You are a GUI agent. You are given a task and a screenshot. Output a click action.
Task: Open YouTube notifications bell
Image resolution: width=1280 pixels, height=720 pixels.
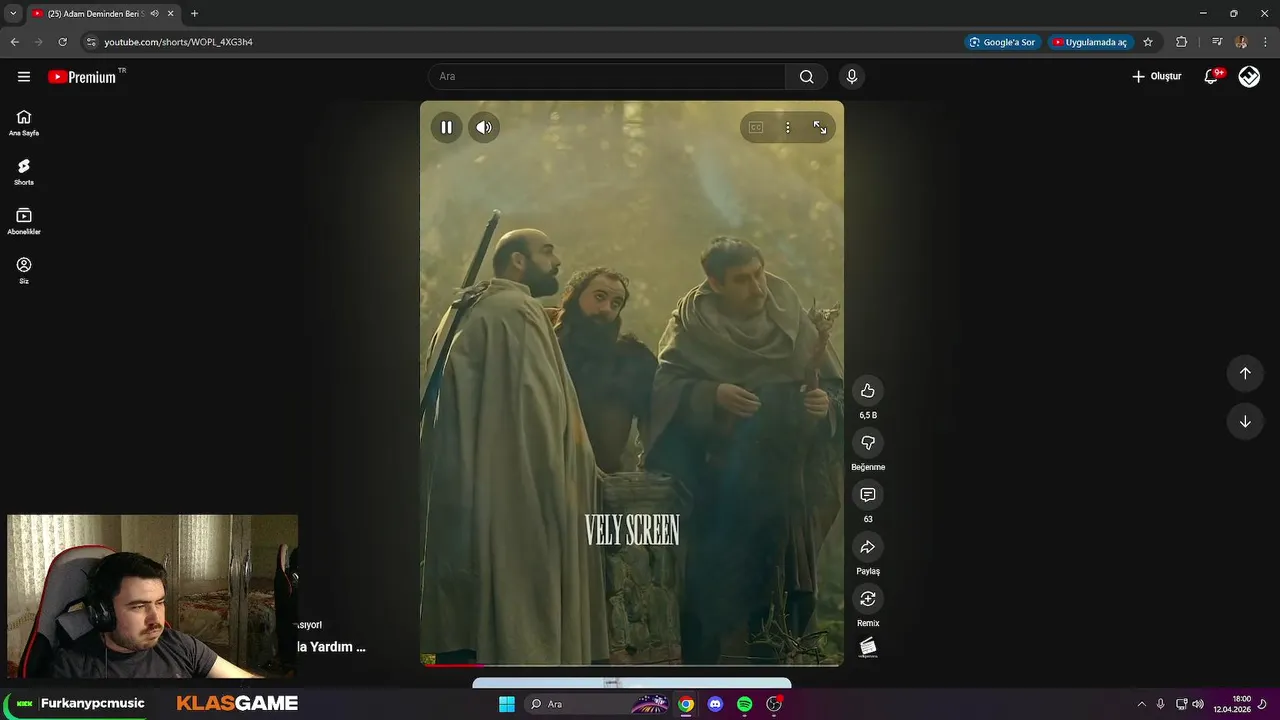click(1211, 76)
